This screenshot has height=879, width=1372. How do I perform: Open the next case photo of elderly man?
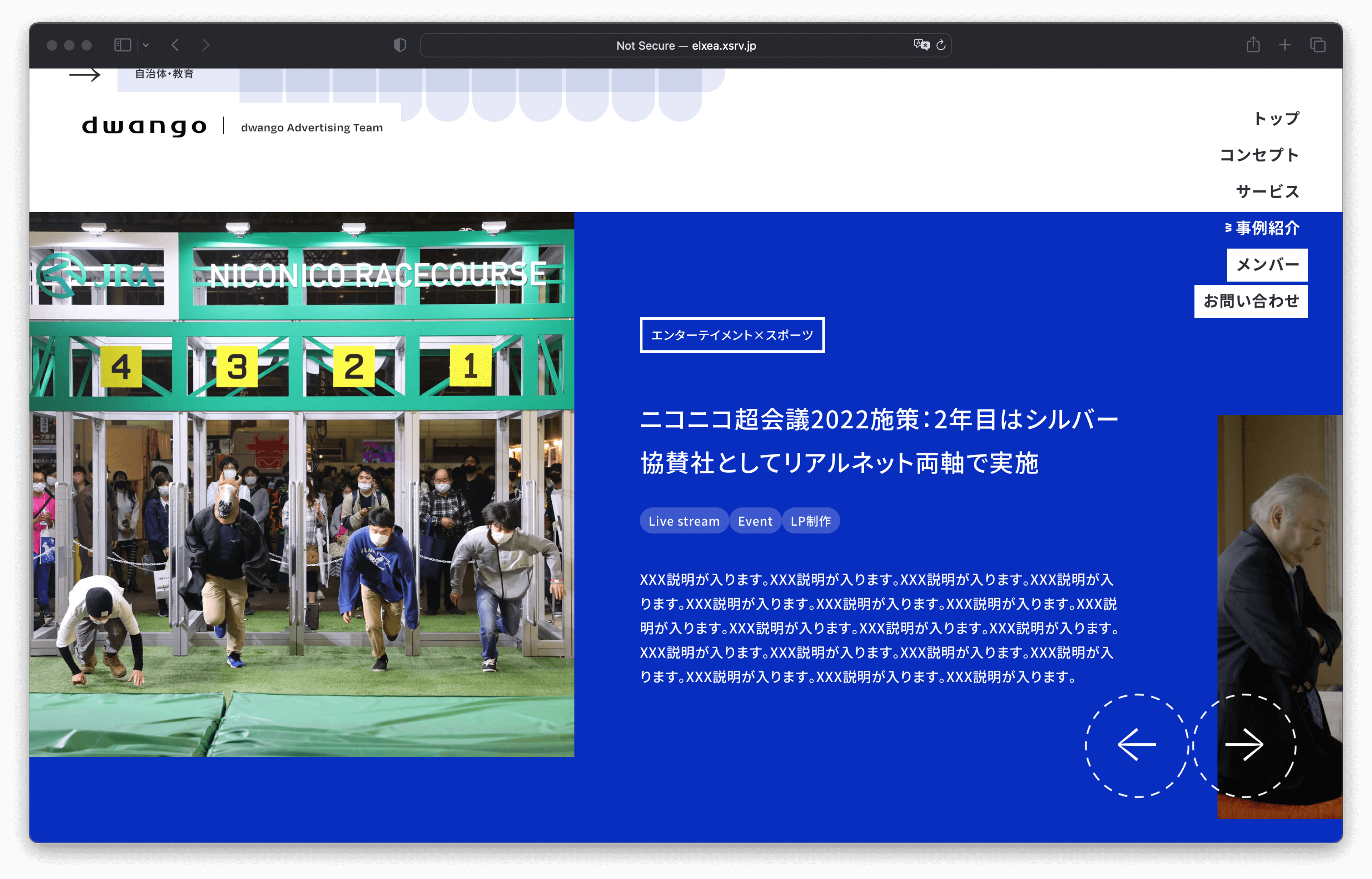click(1279, 616)
